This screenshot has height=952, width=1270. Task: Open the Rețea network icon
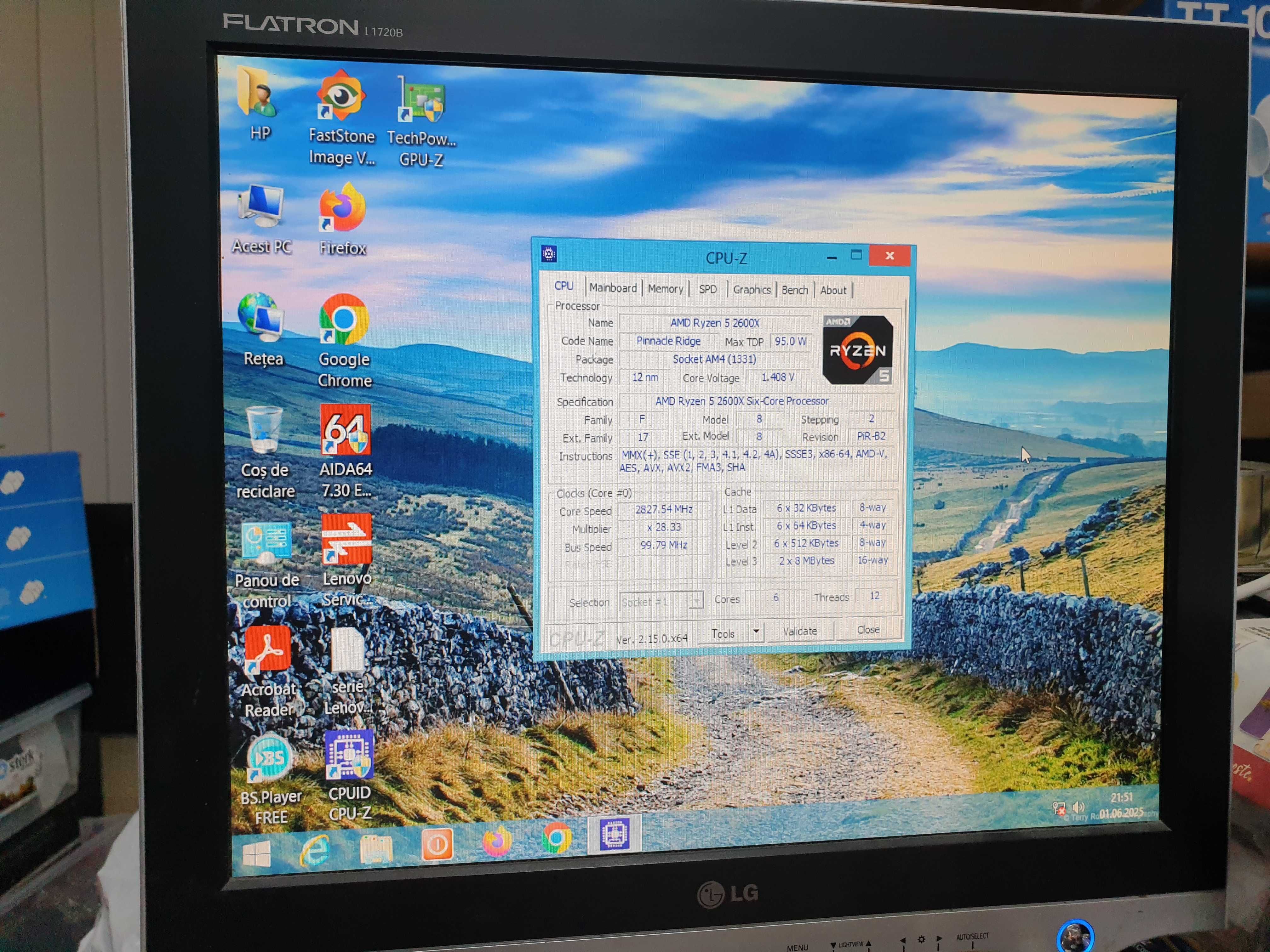pyautogui.click(x=263, y=331)
